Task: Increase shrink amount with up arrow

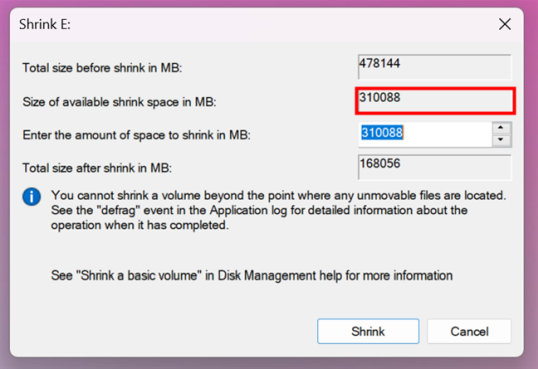Action: click(501, 128)
